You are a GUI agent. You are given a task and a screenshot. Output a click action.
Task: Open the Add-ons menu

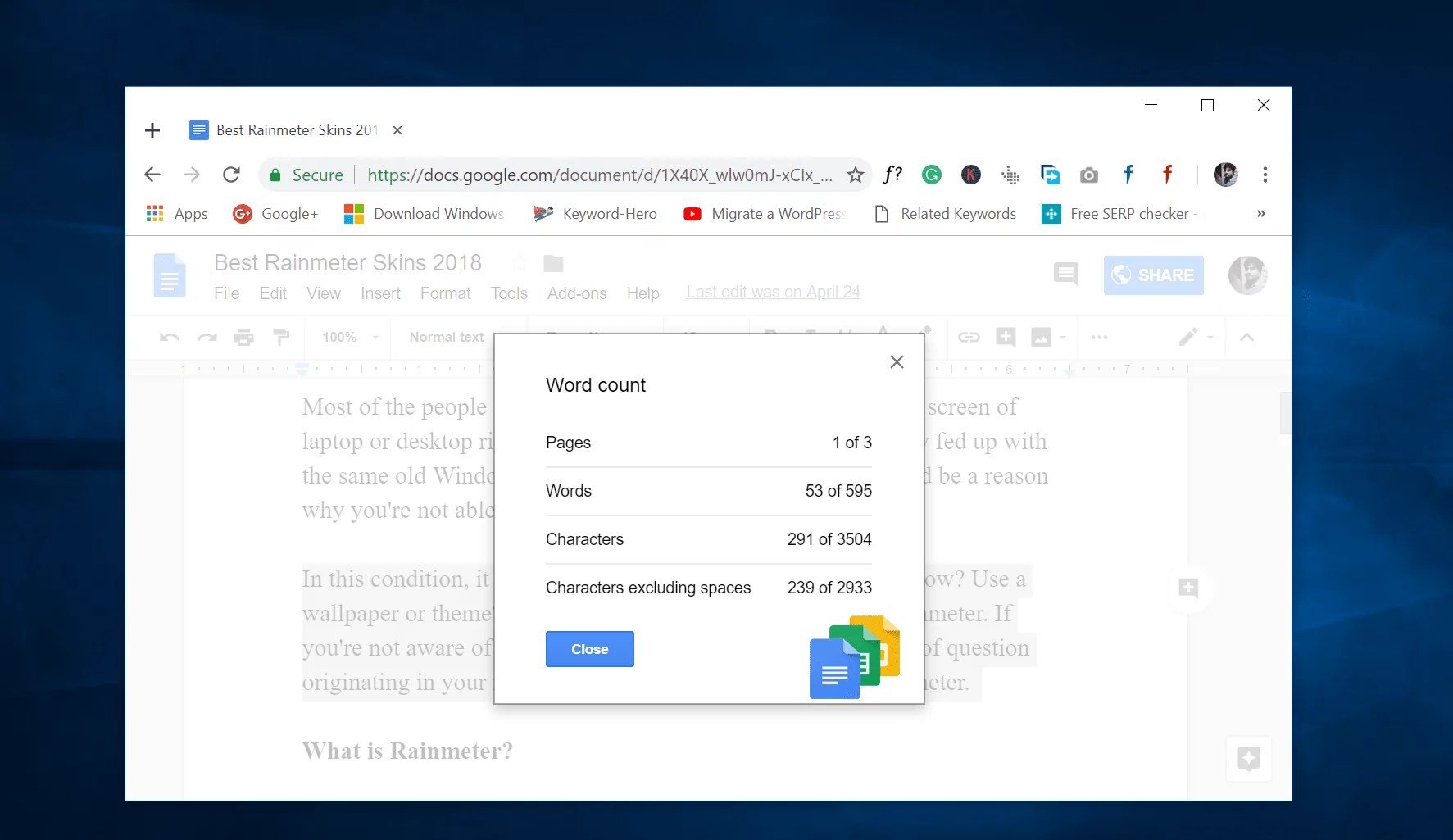pos(577,293)
